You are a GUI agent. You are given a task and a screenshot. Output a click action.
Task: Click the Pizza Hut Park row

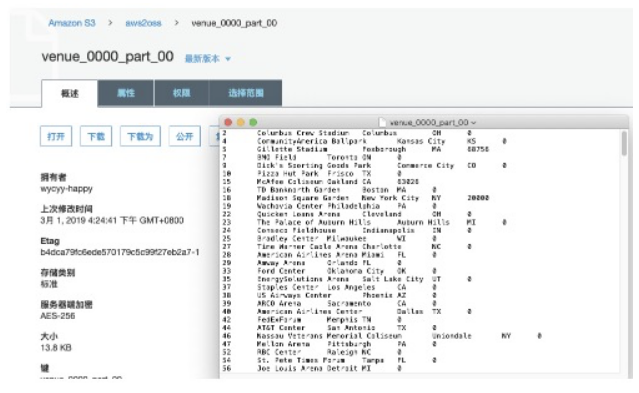click(x=312, y=174)
